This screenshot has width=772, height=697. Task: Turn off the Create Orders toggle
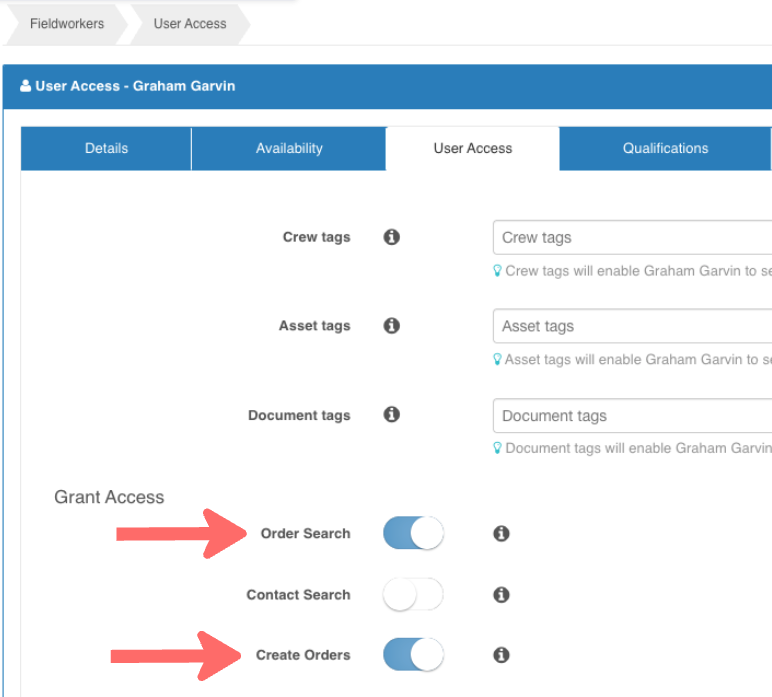coord(414,655)
